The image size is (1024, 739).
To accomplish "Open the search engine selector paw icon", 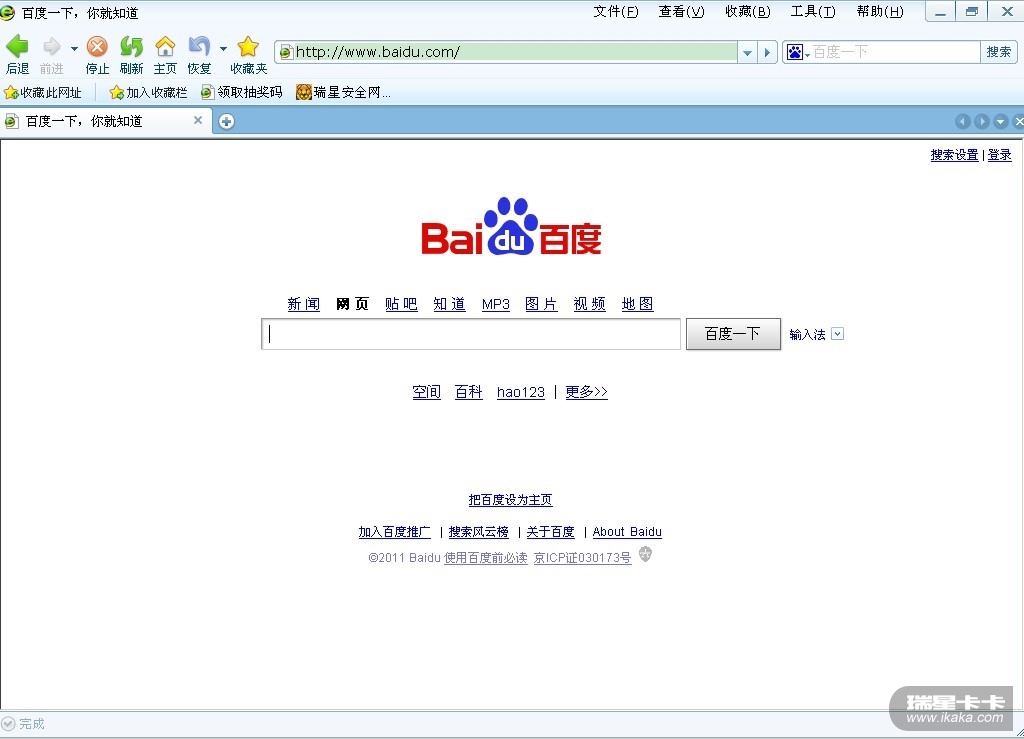I will click(x=798, y=52).
